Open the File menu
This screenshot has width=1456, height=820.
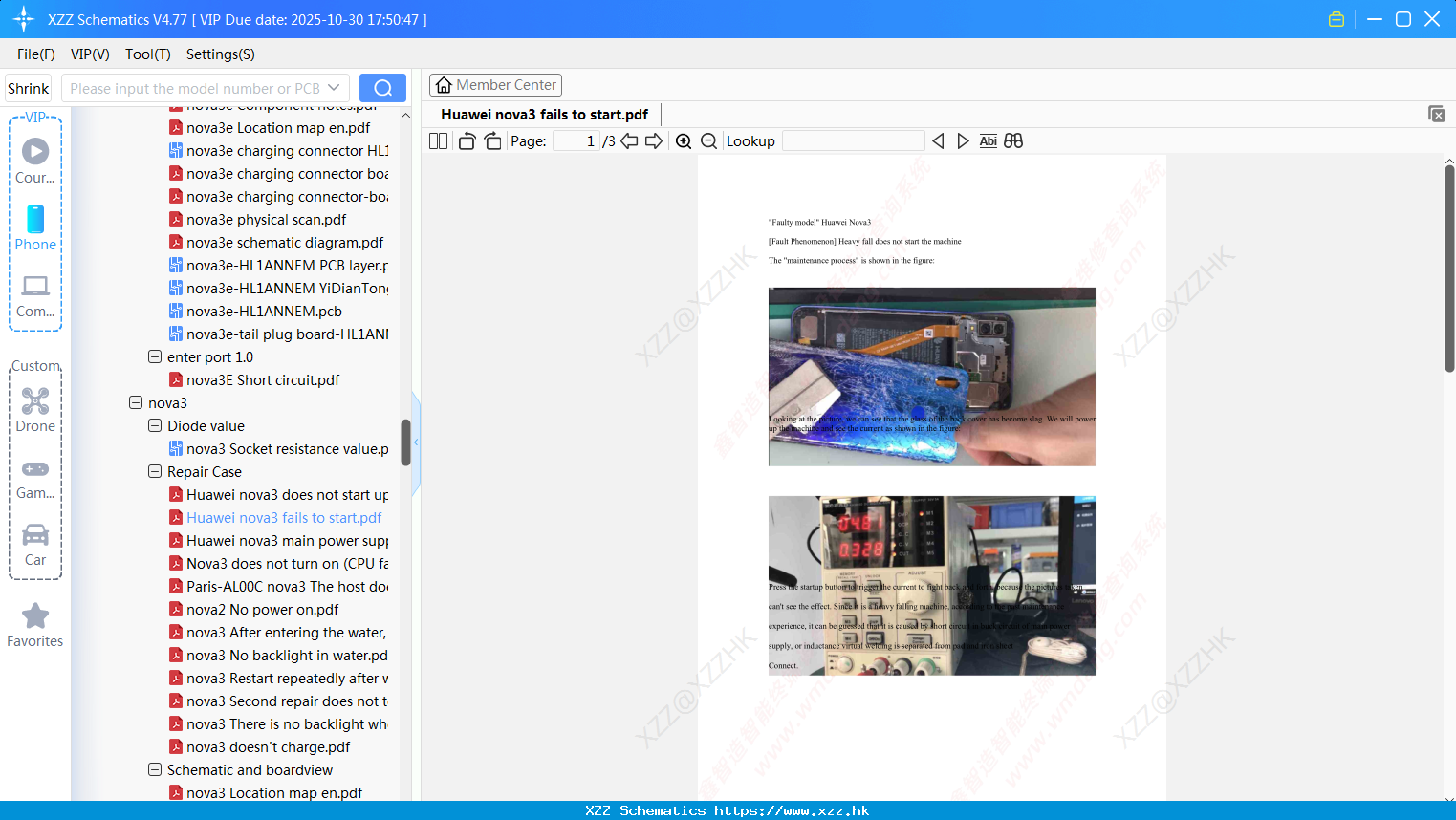[x=36, y=54]
